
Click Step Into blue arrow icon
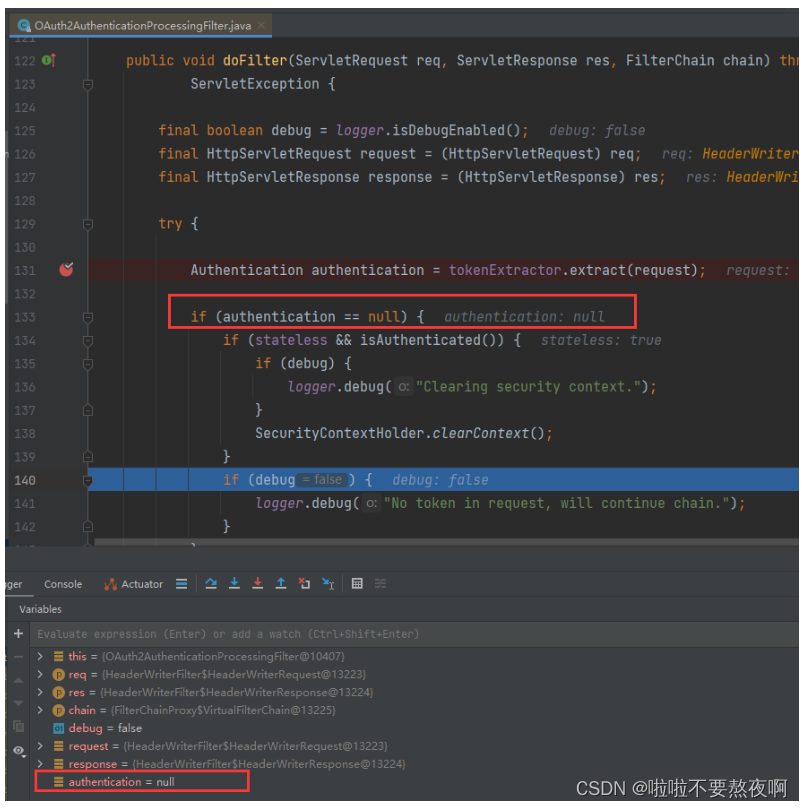234,584
